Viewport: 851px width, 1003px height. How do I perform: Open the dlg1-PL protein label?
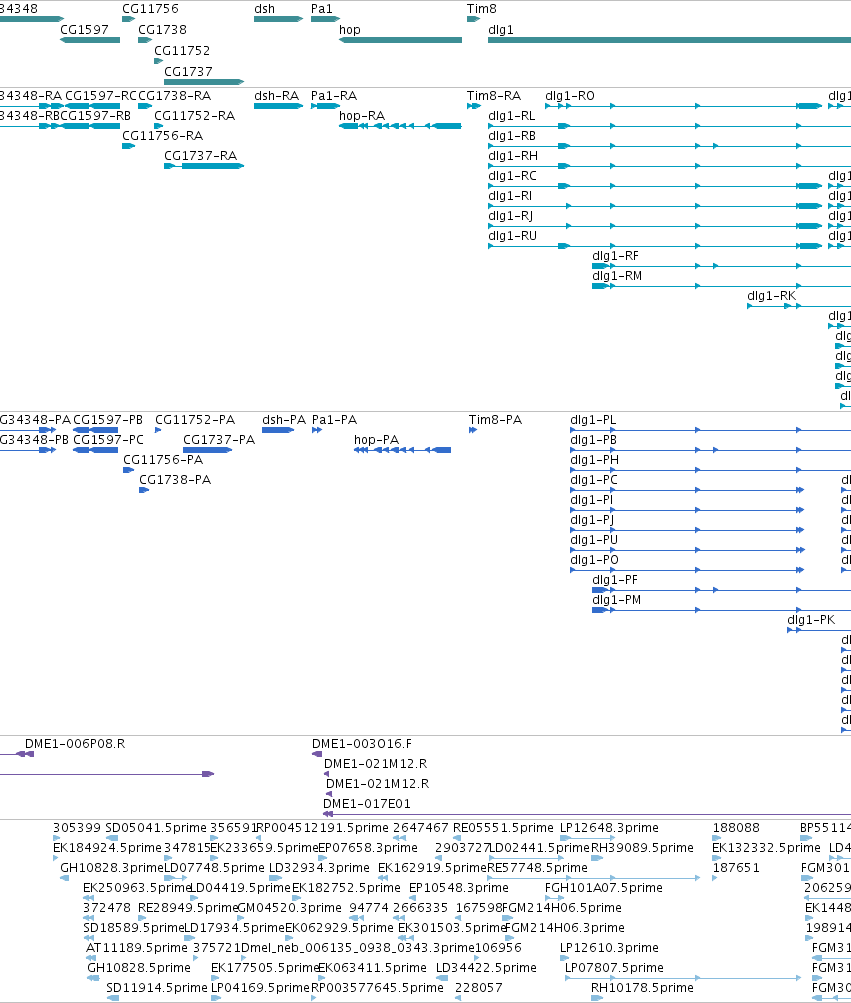click(593, 420)
